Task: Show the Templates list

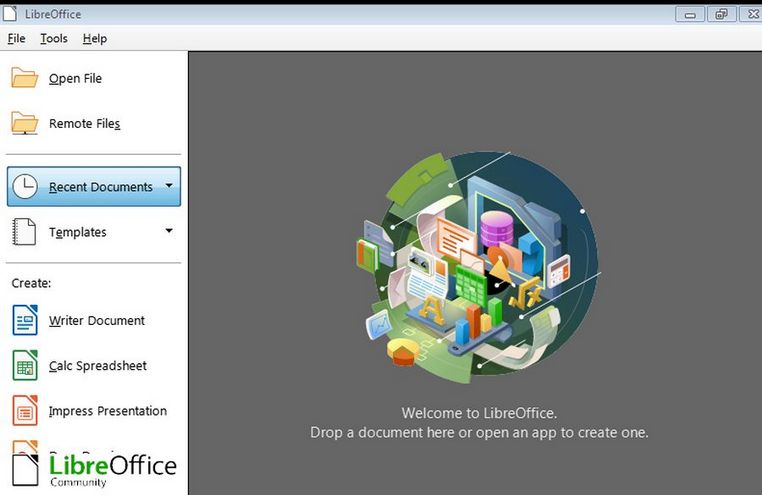Action: tap(78, 232)
